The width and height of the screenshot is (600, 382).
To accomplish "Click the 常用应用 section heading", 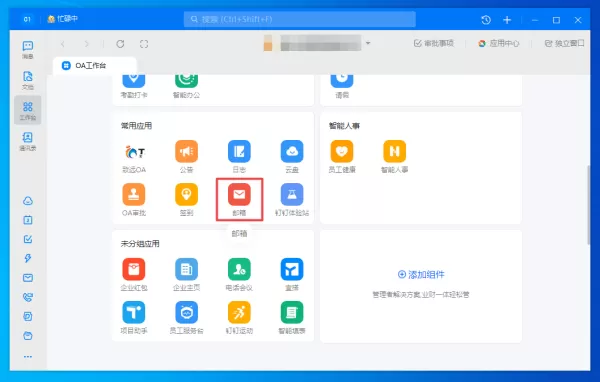I will click(136, 126).
